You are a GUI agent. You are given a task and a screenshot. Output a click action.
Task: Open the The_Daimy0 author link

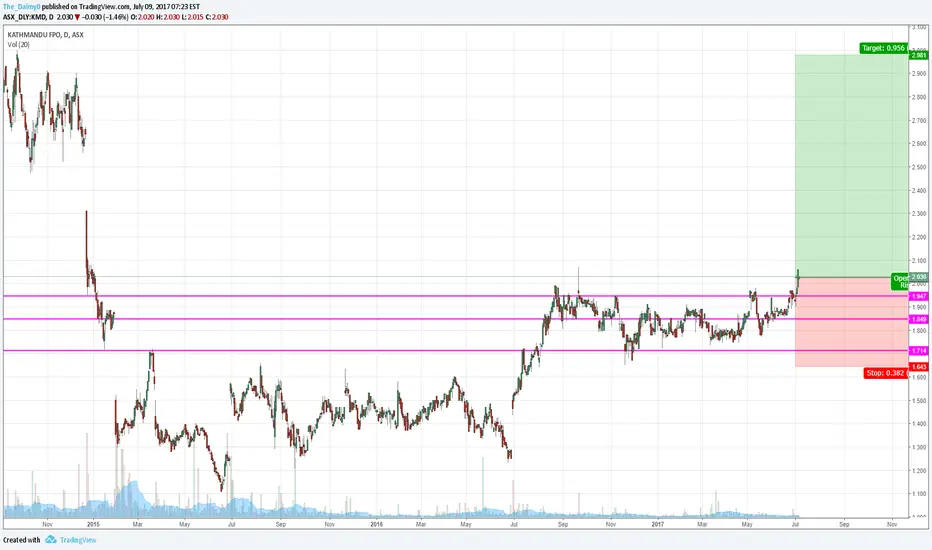(21, 7)
